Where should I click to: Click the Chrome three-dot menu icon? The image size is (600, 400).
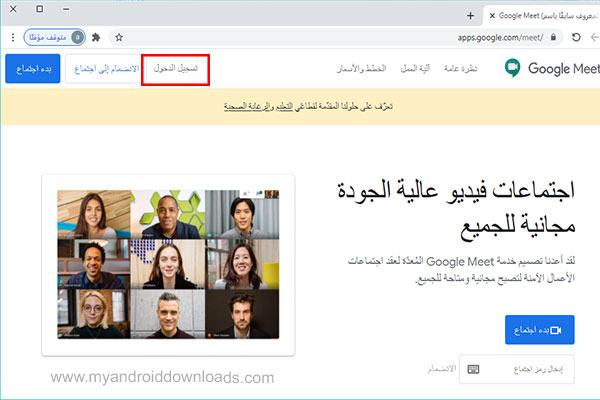(13, 38)
